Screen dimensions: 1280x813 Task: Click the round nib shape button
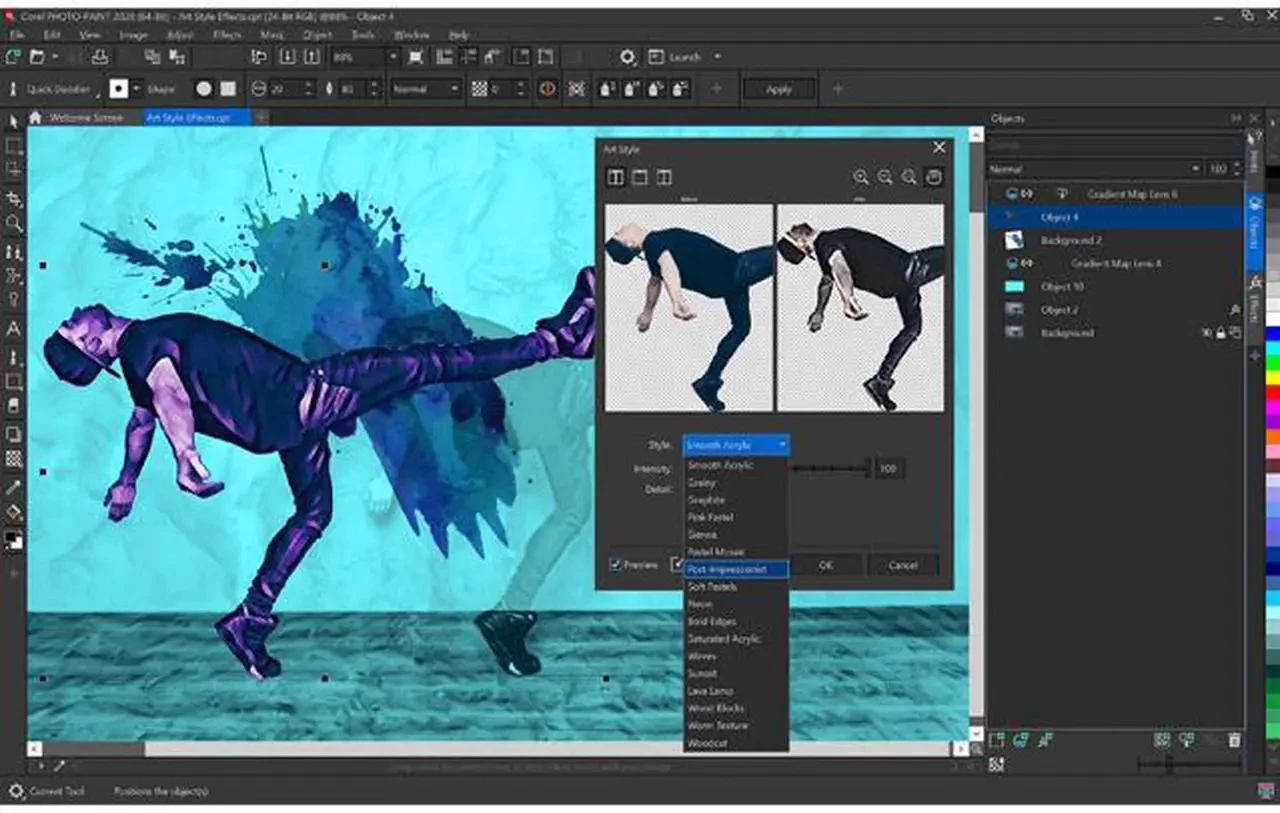[204, 89]
